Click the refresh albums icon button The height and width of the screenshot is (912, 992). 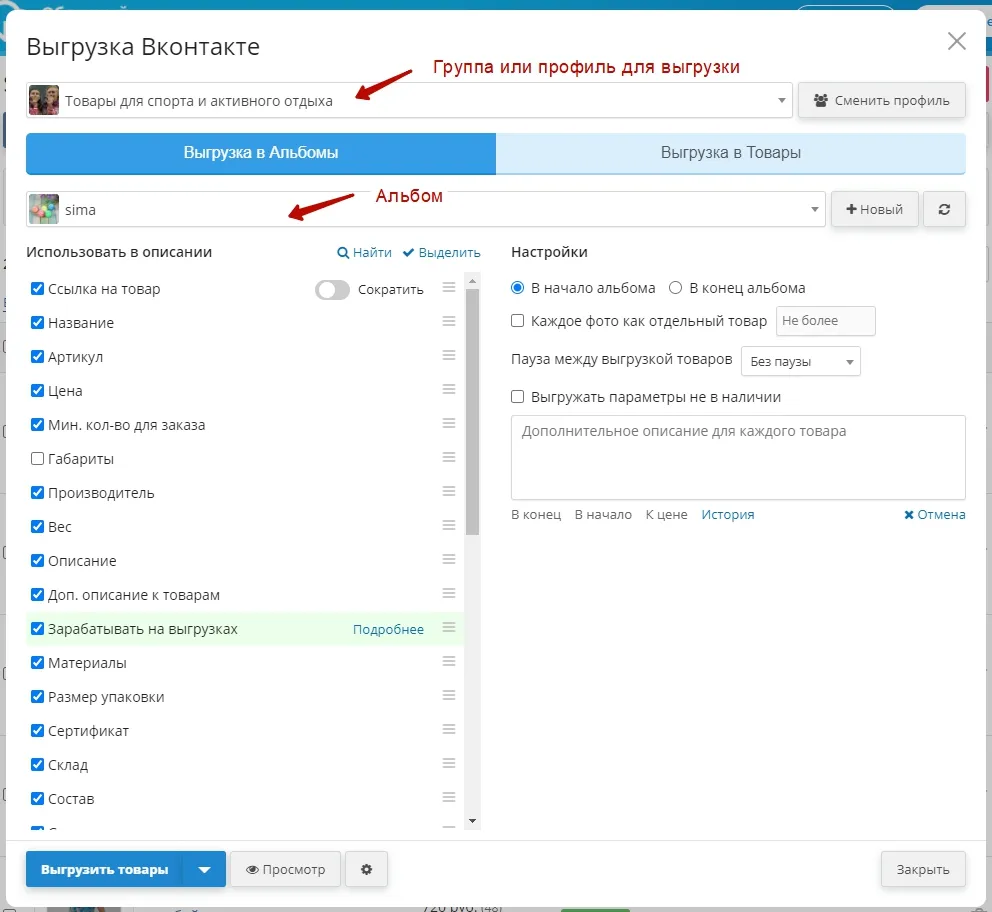[944, 209]
